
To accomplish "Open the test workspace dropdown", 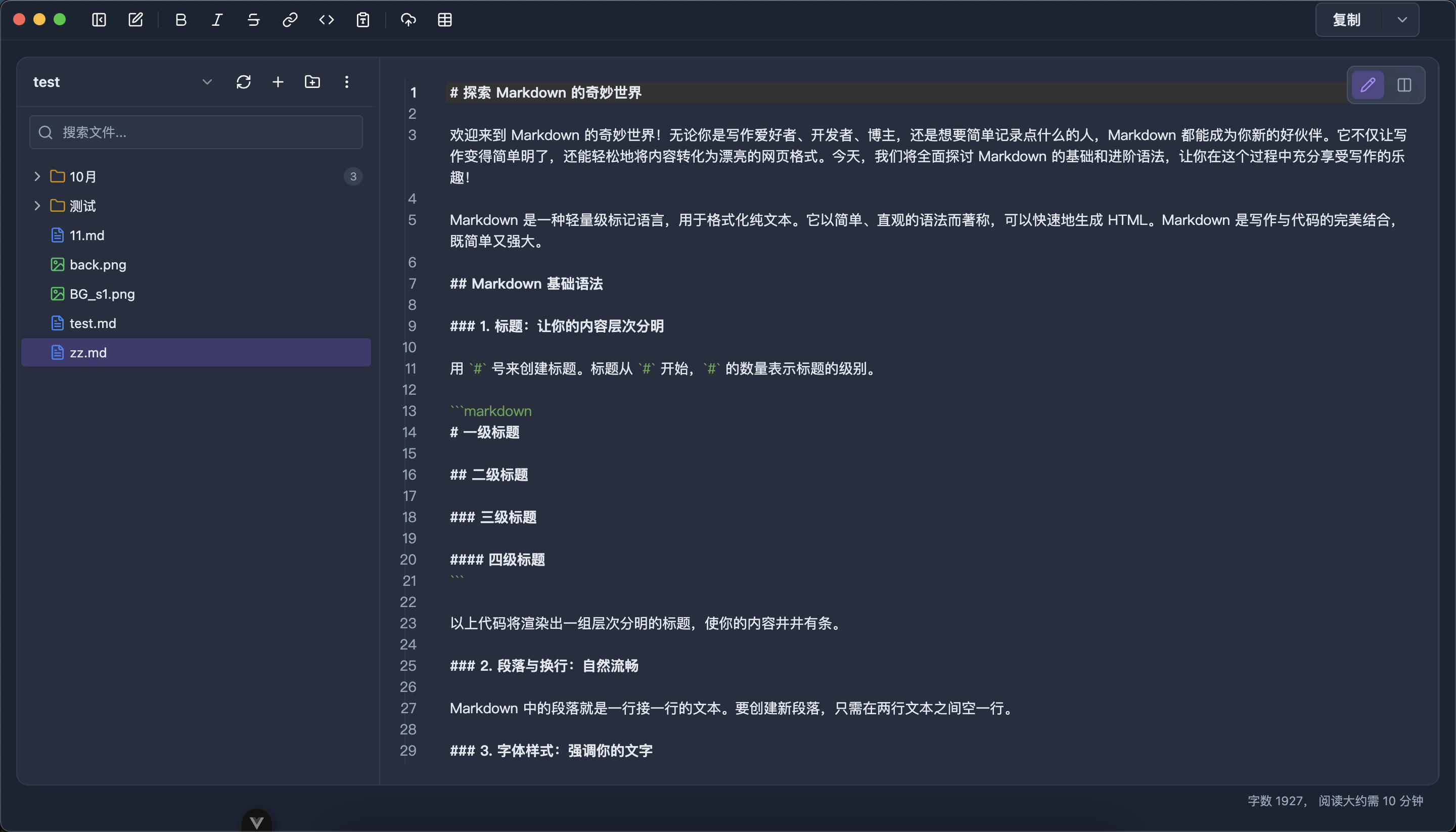I will click(207, 82).
